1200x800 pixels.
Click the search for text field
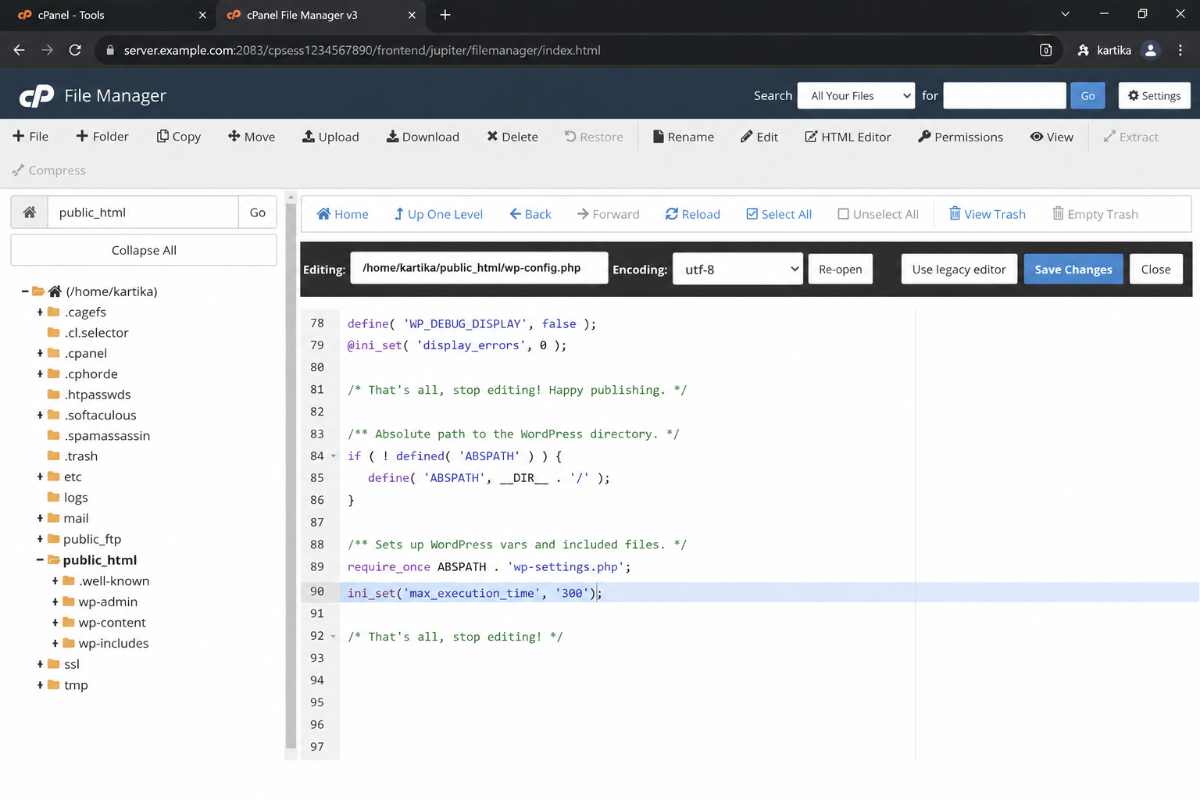[1004, 96]
